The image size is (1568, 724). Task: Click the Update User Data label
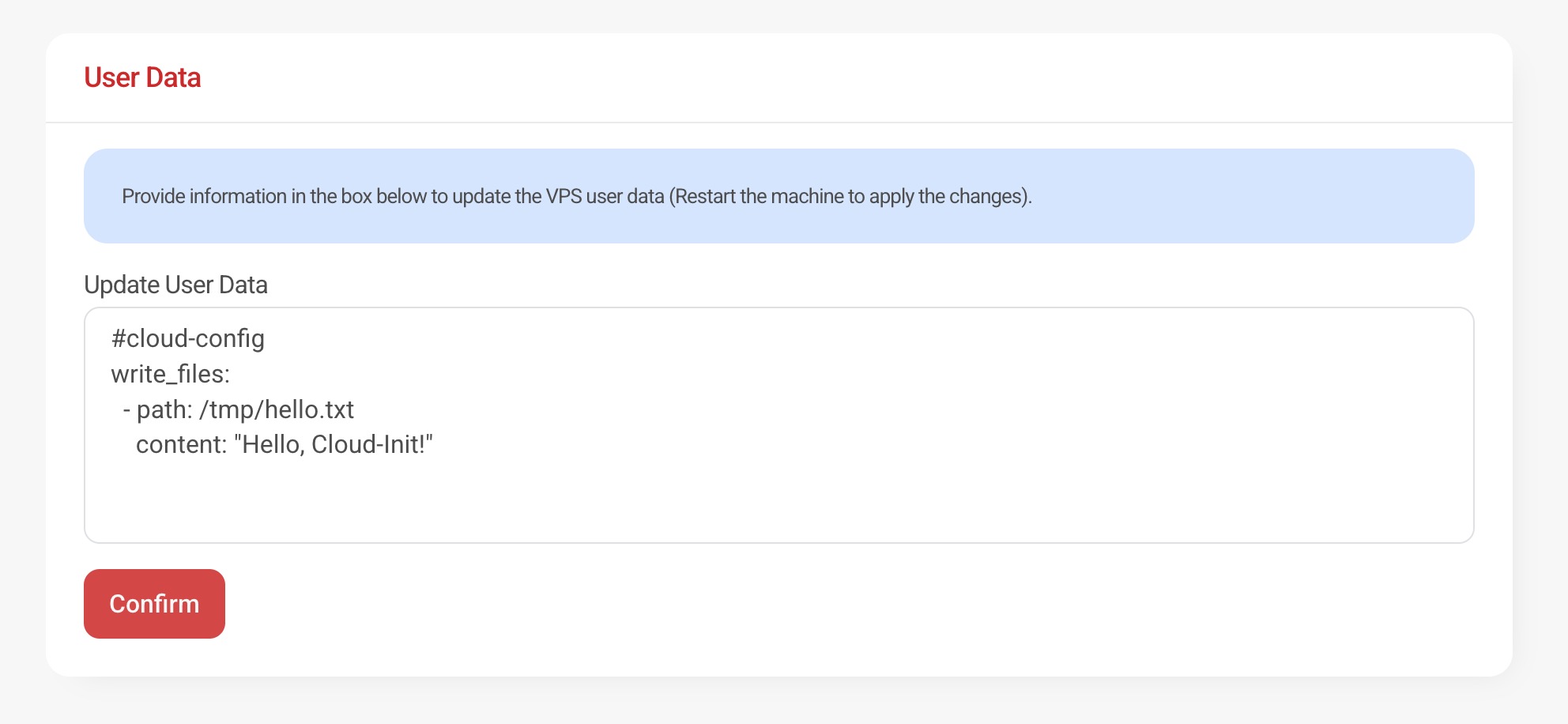pyautogui.click(x=175, y=285)
